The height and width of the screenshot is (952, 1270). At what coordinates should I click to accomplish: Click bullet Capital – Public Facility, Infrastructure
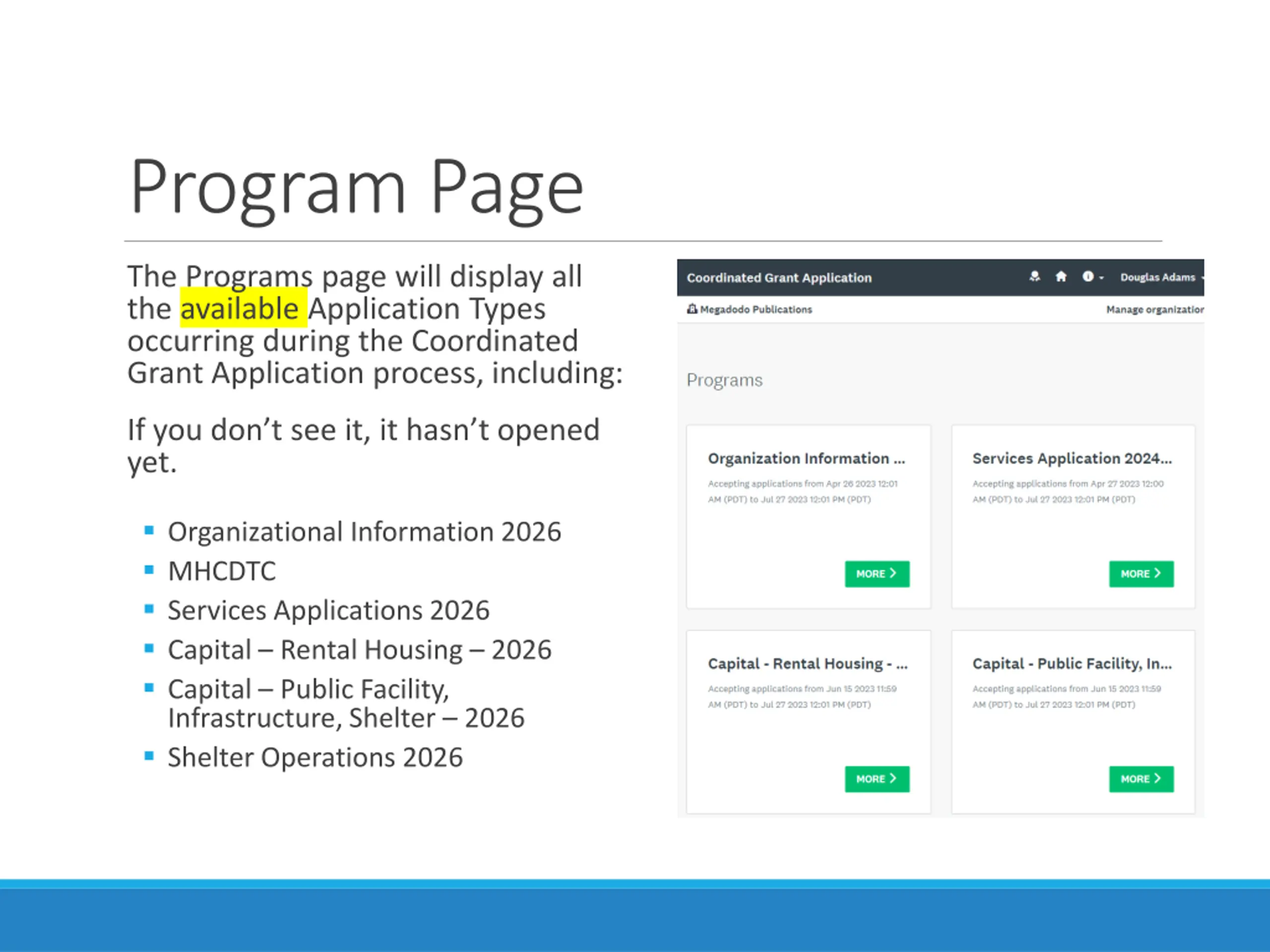346,704
